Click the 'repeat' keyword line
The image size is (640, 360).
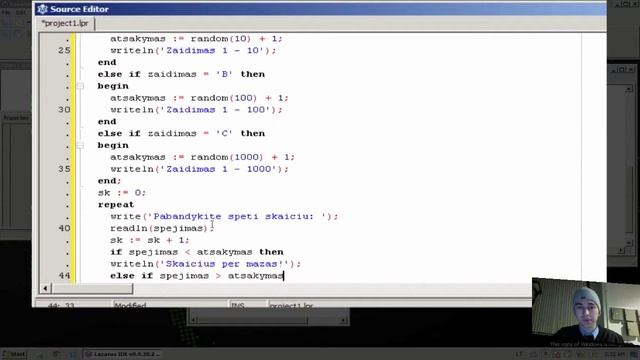(116, 204)
